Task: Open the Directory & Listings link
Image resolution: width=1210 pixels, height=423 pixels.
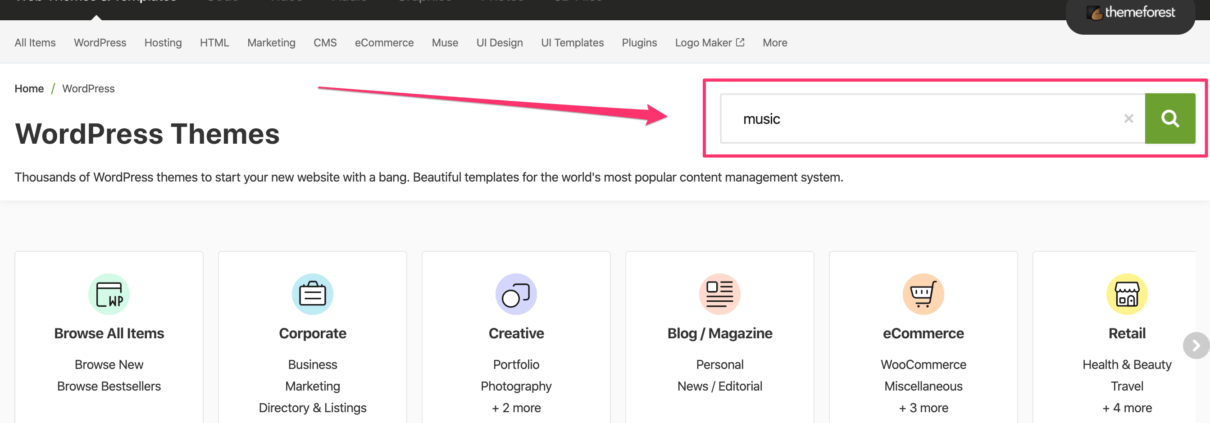Action: (313, 408)
